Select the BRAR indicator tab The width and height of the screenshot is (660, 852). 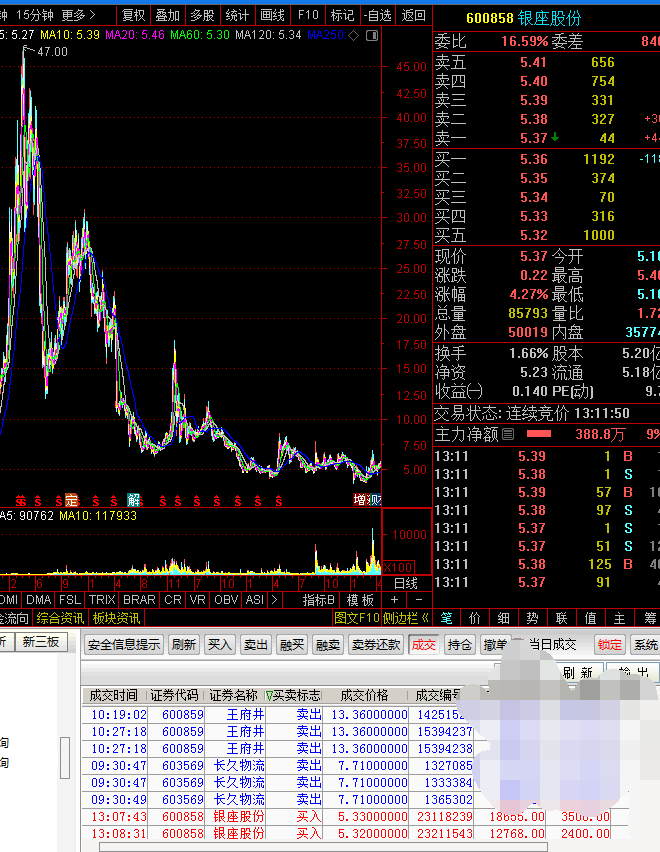(x=140, y=600)
